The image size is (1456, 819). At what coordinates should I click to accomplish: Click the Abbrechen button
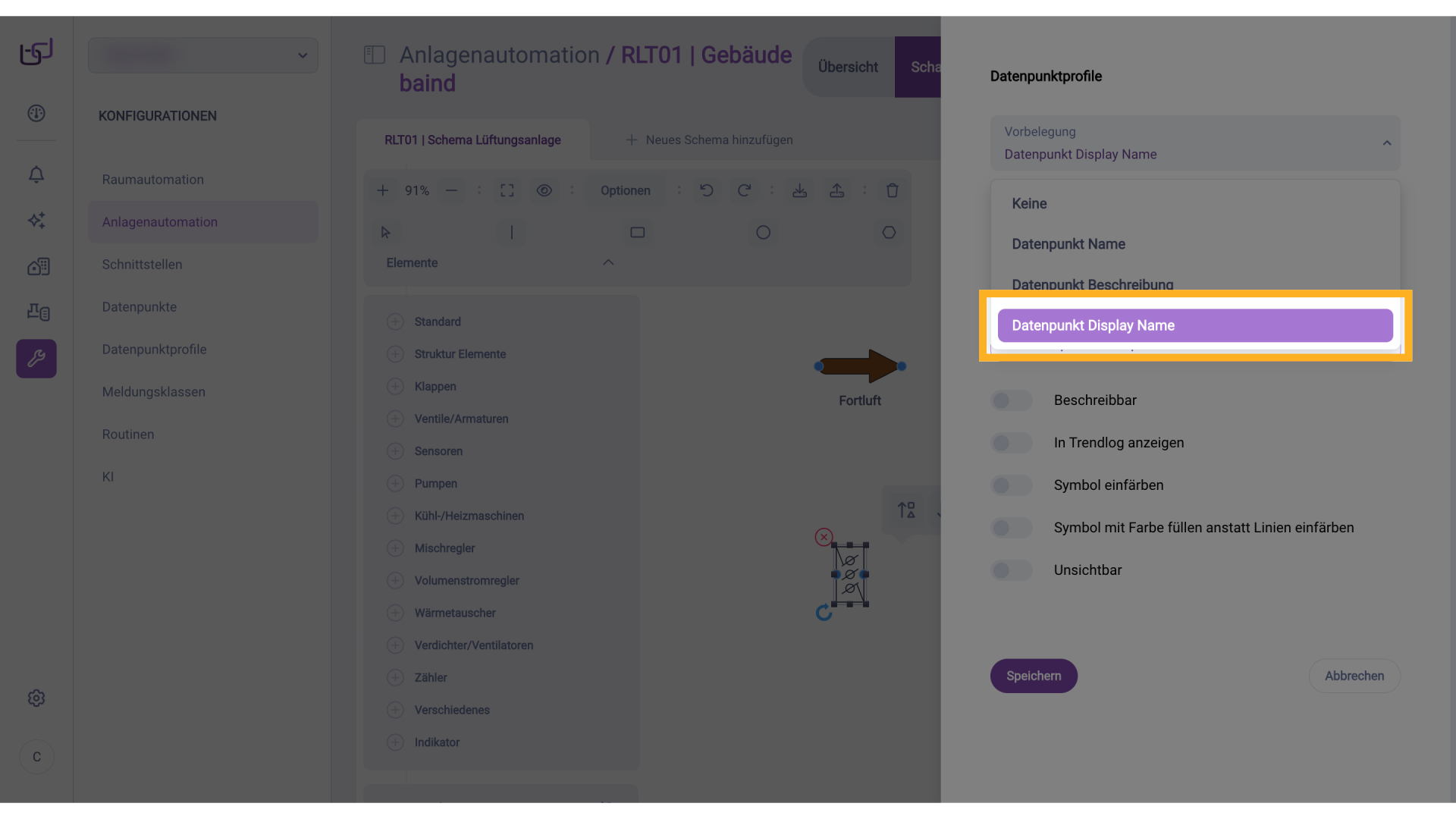click(1354, 676)
